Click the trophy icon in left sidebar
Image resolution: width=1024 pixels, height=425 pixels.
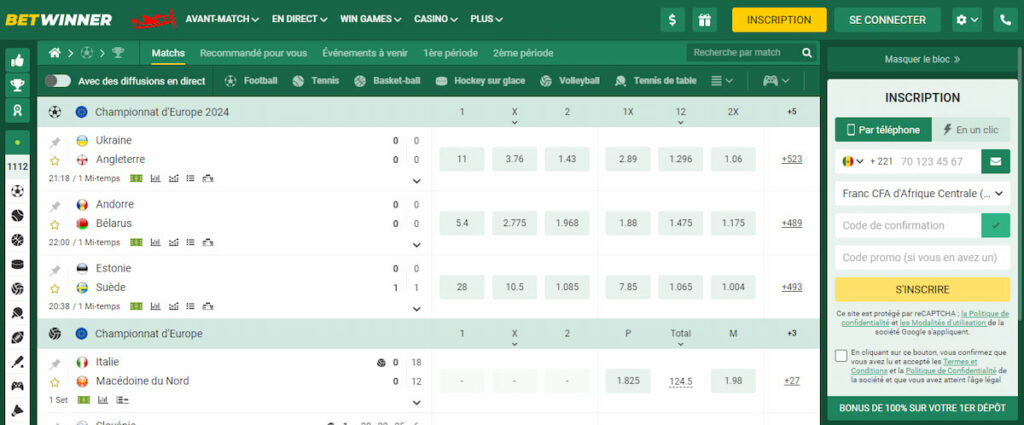(x=17, y=86)
